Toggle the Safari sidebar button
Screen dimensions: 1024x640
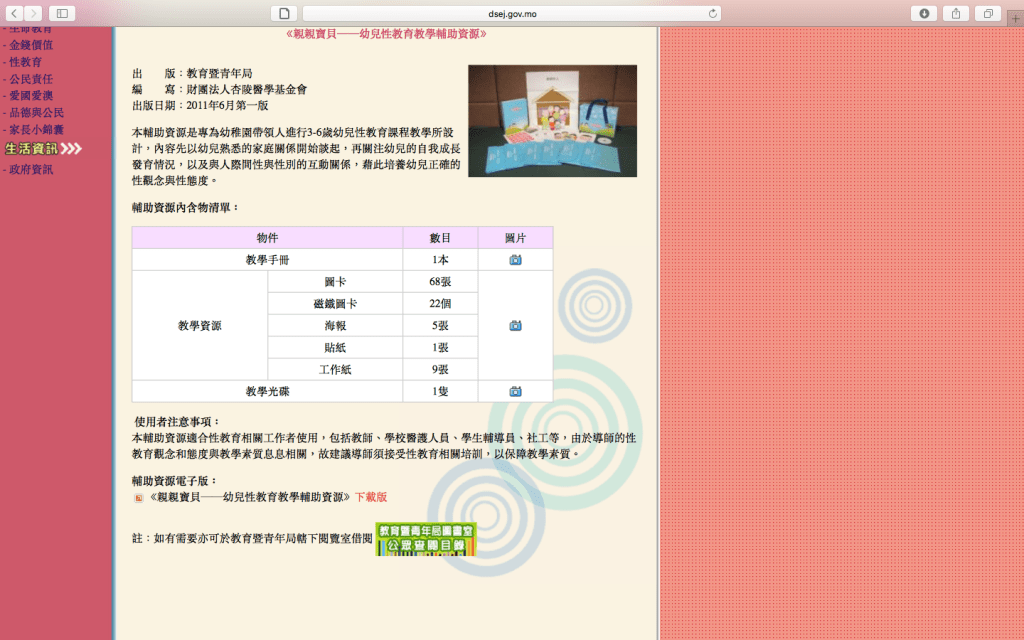62,13
